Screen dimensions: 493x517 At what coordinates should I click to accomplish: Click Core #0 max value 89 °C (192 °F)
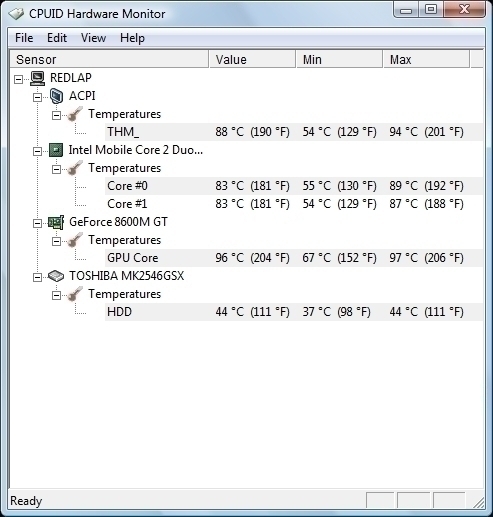pyautogui.click(x=426, y=186)
